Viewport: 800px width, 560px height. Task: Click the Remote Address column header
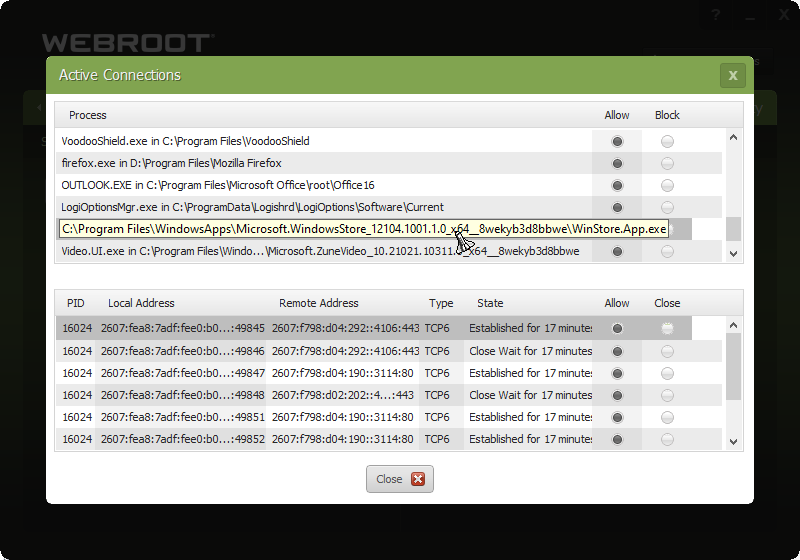click(319, 303)
